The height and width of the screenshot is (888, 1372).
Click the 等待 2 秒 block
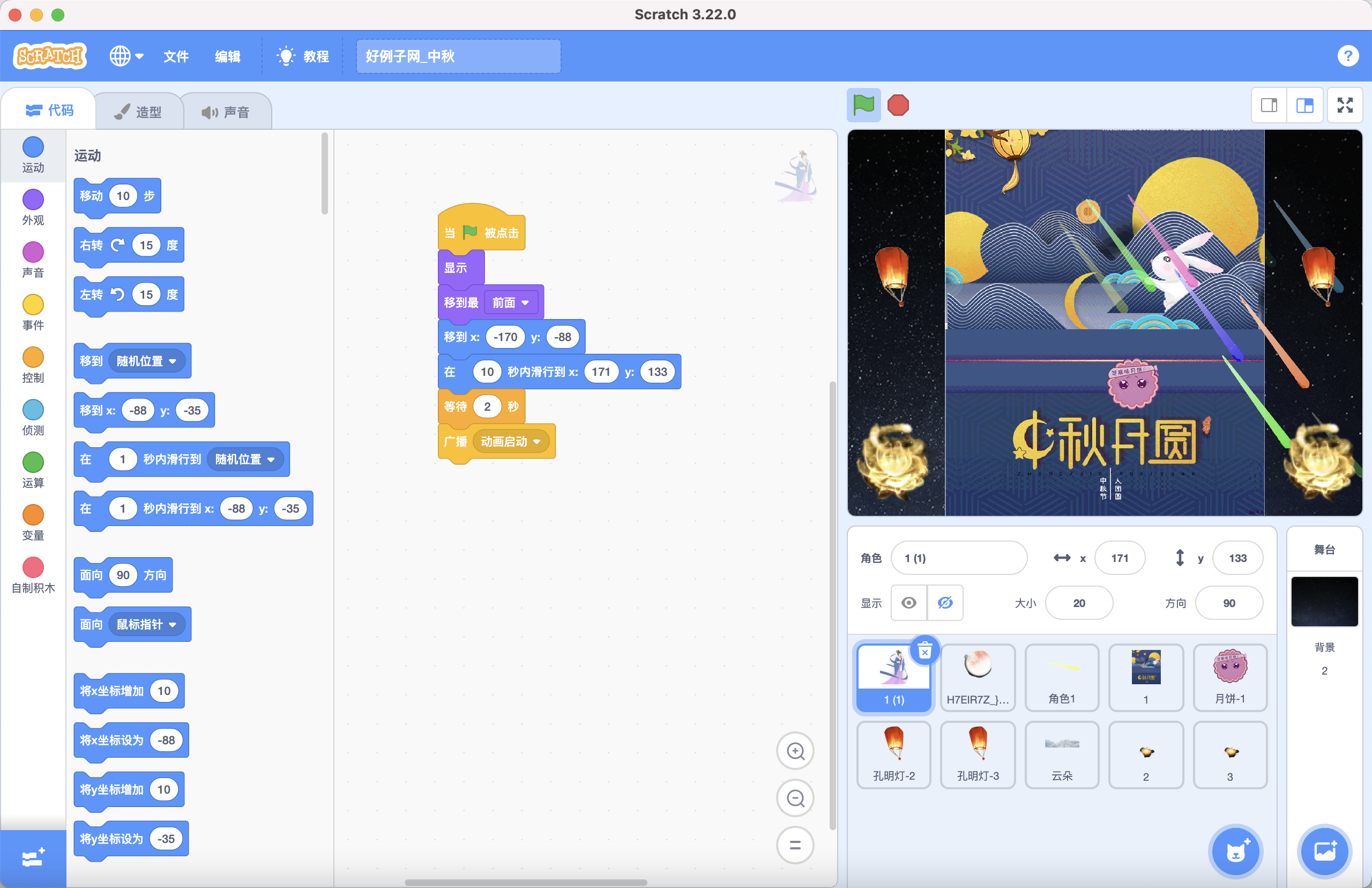pos(482,406)
